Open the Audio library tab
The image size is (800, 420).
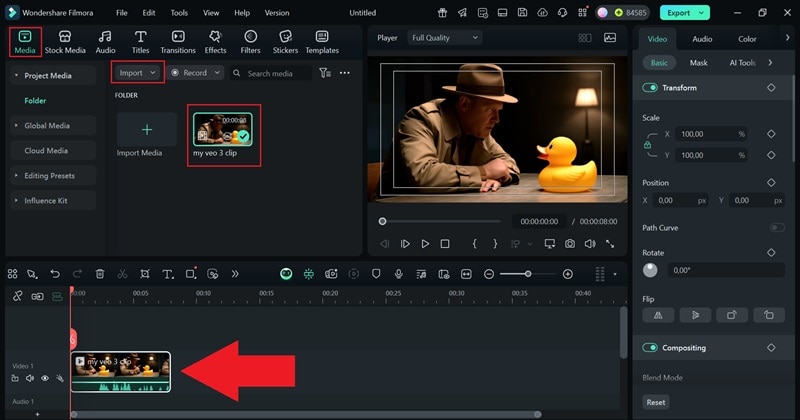coord(105,42)
